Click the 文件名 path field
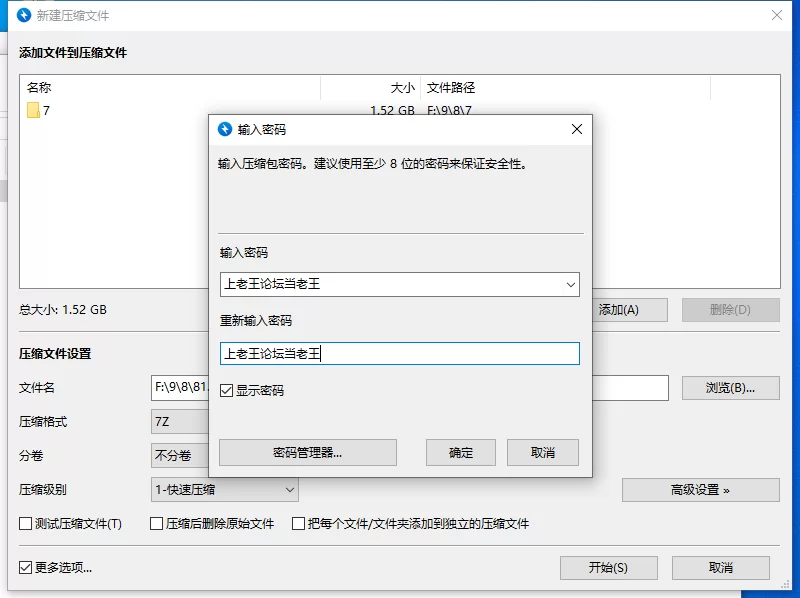Viewport: 800px width, 598px height. 180,388
